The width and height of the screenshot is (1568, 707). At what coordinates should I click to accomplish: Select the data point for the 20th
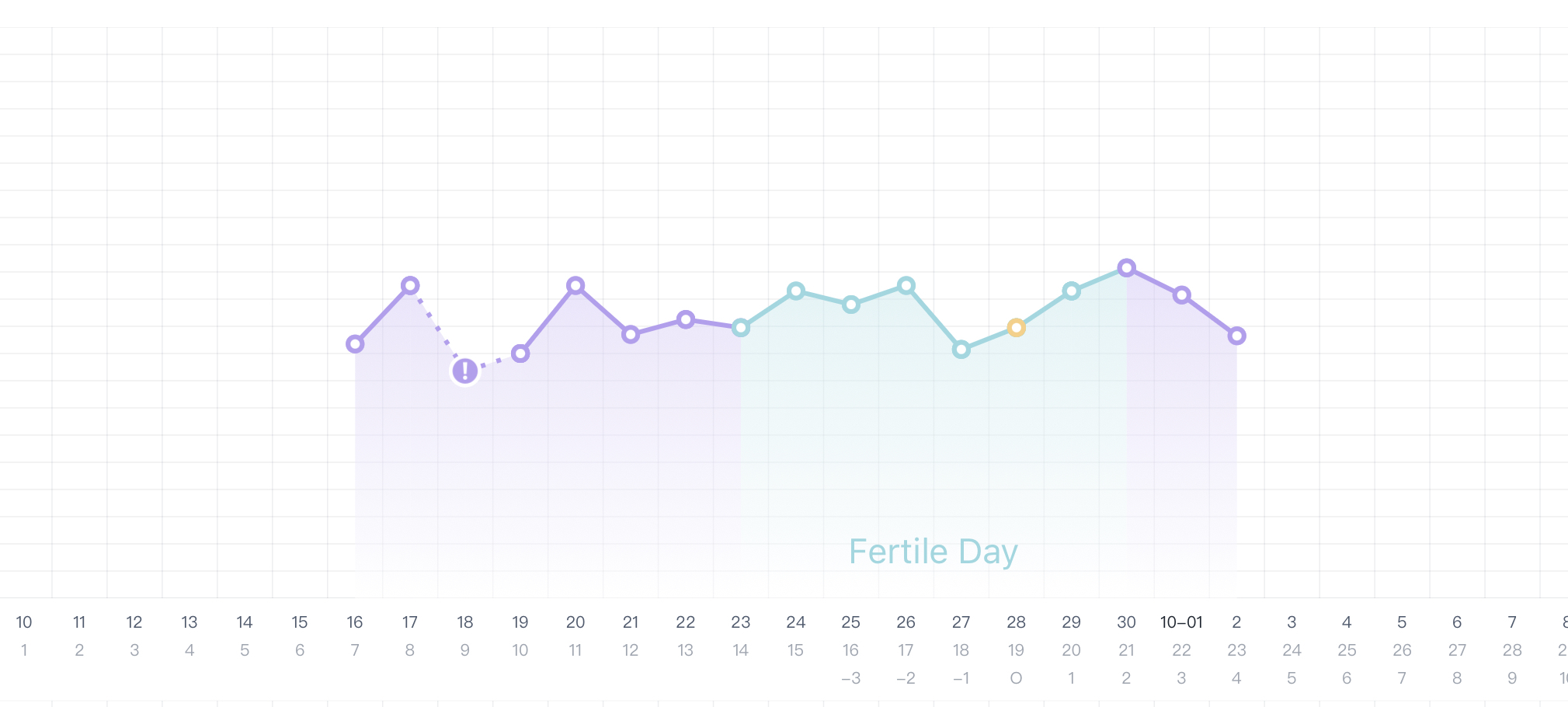coord(575,286)
